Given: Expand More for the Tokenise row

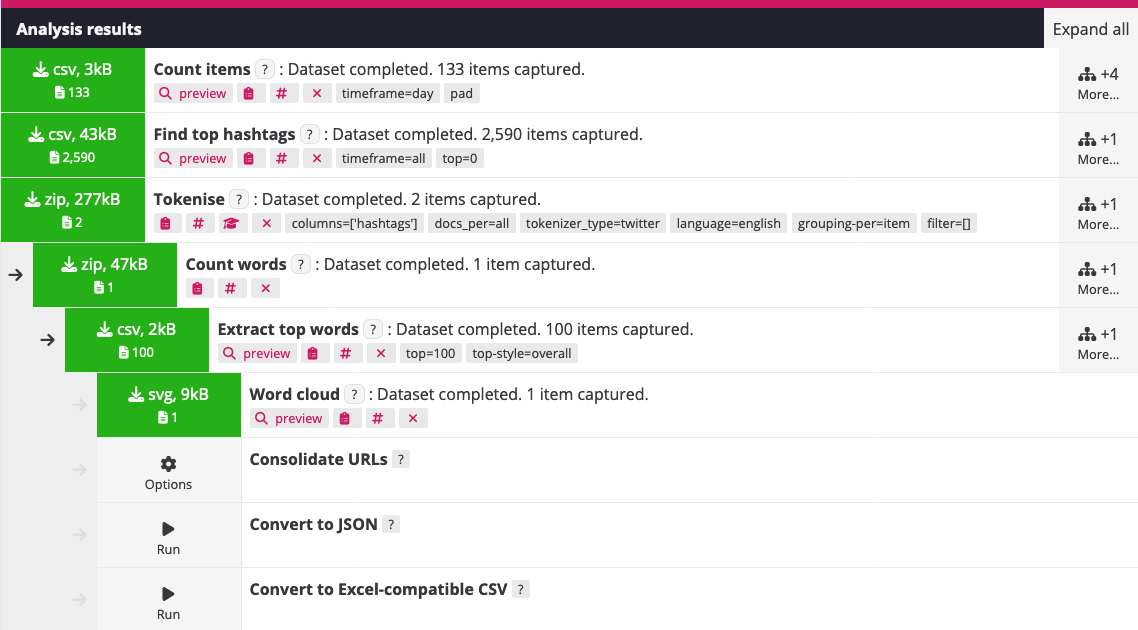Looking at the screenshot, I should coord(1098,213).
